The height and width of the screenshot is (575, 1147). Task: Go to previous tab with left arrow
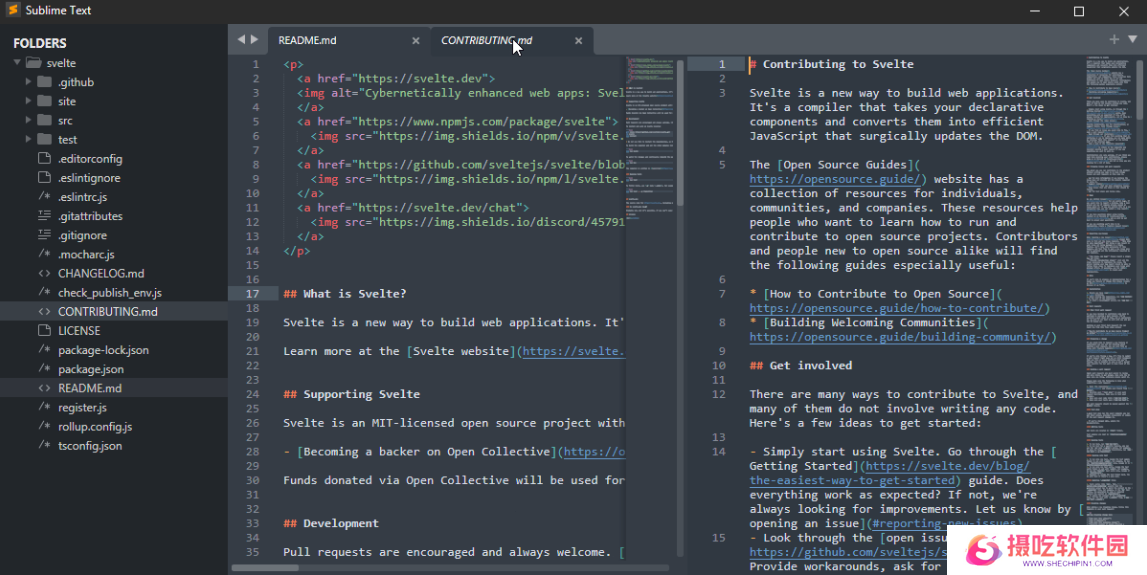[241, 40]
